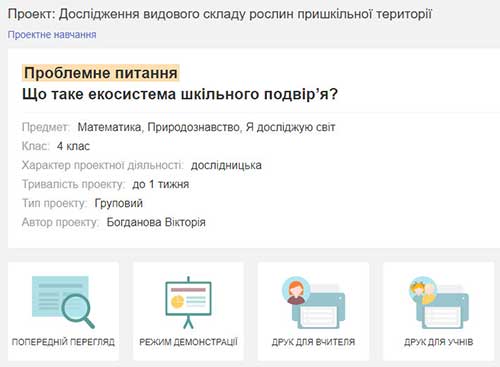Click the project type value Груповий
Screen dimensions: 500x367
(119, 203)
